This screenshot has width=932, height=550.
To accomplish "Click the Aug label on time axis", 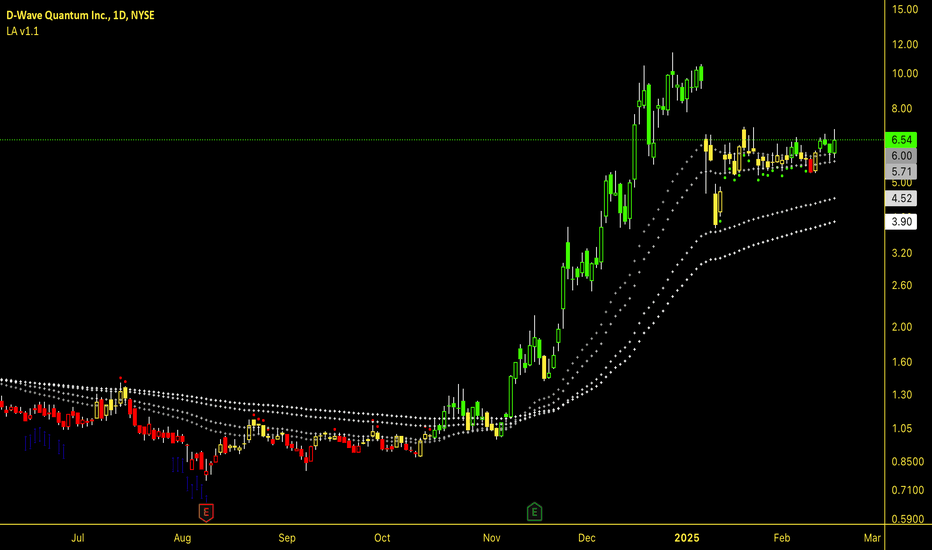I will [x=182, y=538].
